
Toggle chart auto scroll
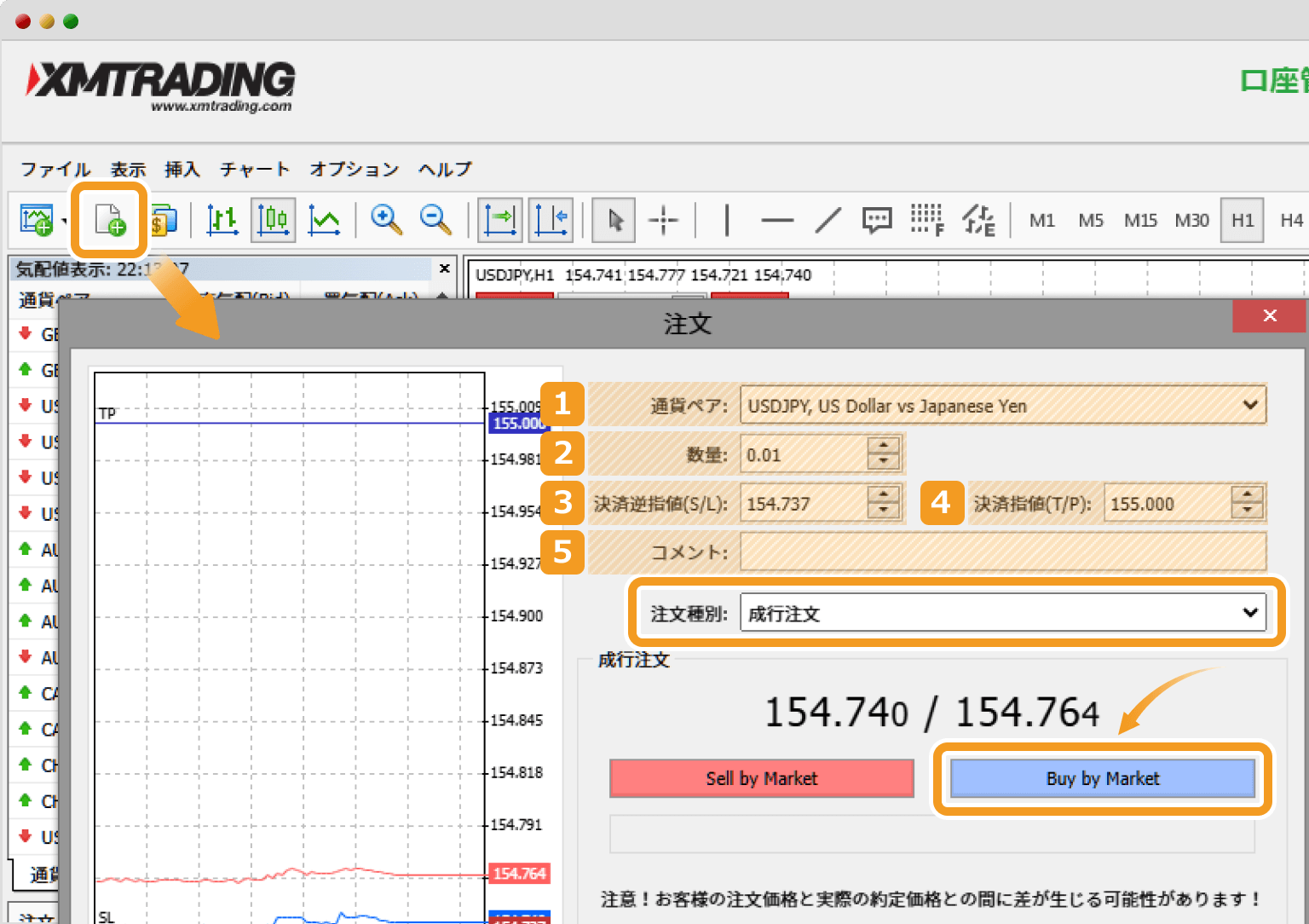[499, 220]
